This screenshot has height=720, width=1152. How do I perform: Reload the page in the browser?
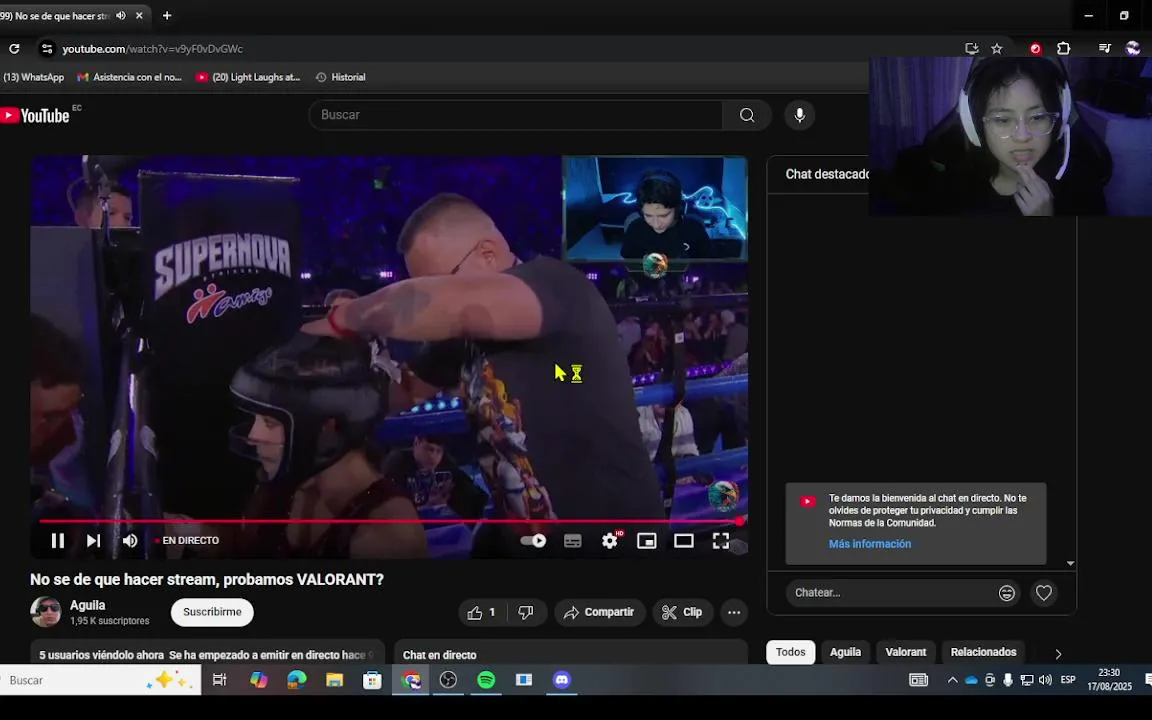14,48
